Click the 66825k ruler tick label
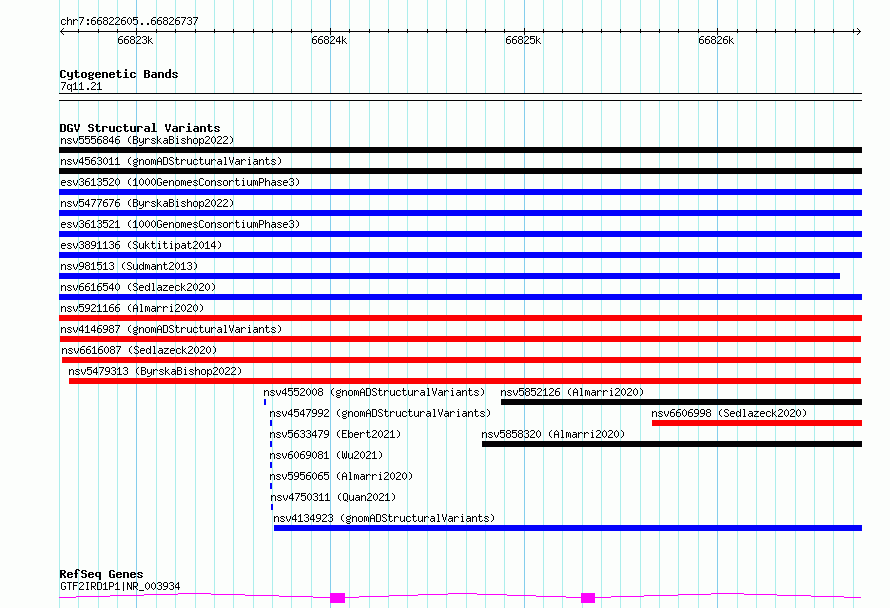The height and width of the screenshot is (608, 890). click(x=523, y=40)
